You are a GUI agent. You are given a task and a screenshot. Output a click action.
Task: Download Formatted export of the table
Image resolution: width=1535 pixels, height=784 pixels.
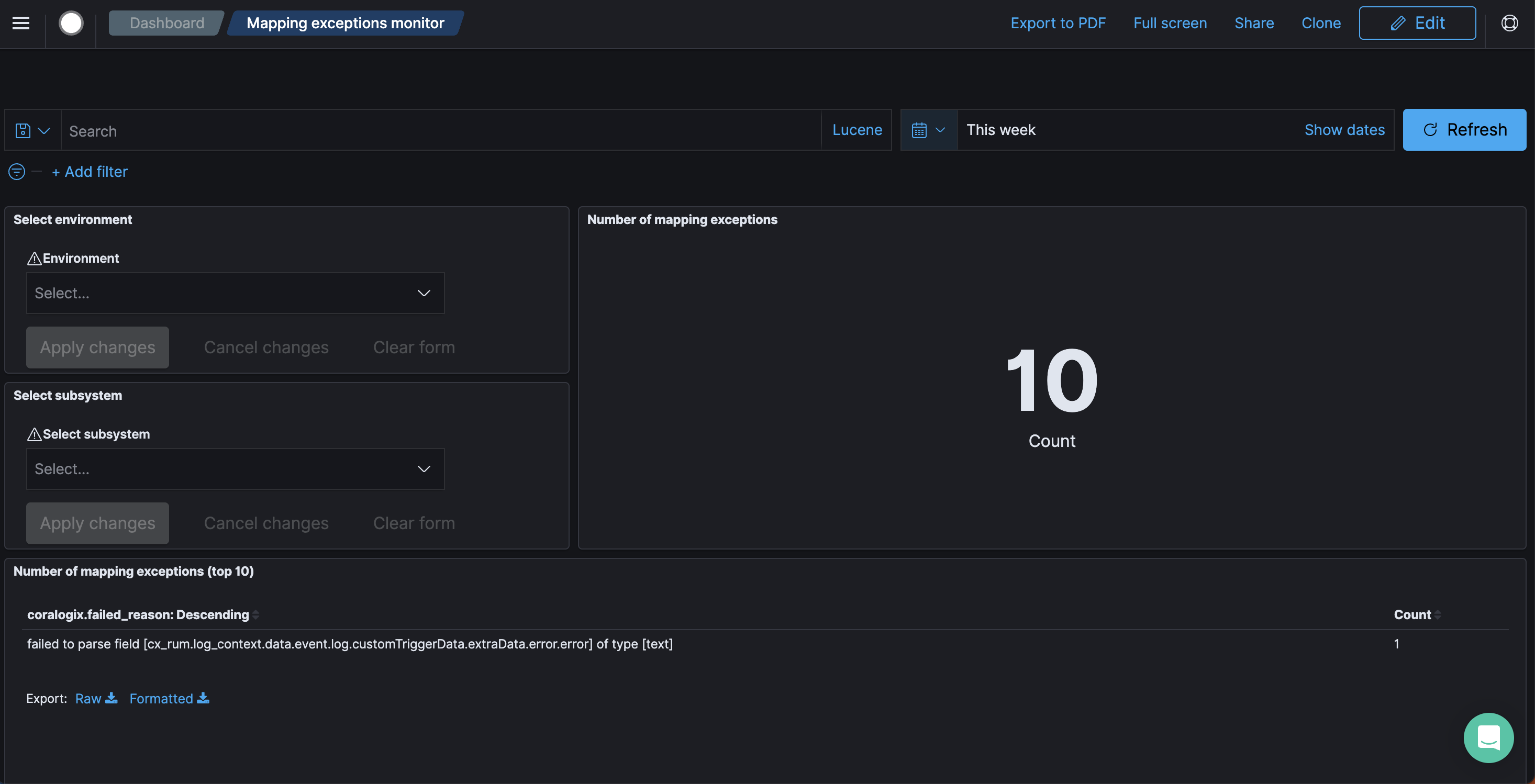169,698
